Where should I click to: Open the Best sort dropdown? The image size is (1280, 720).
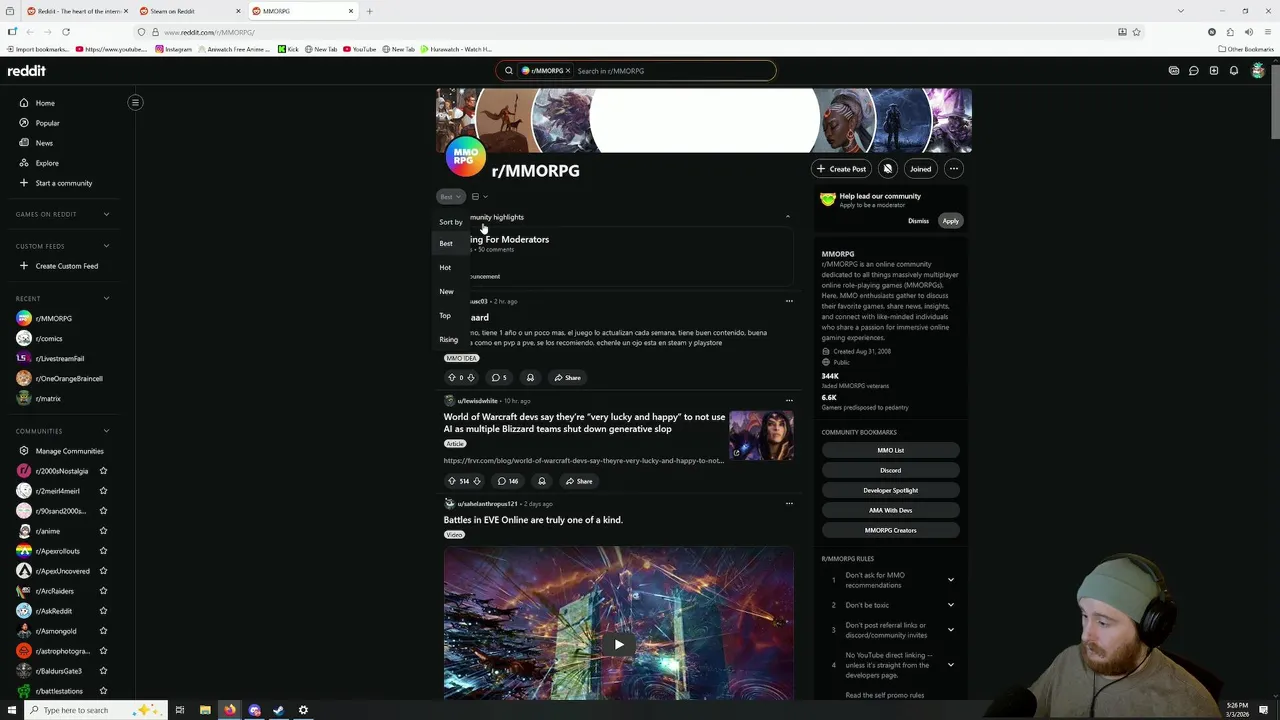click(451, 197)
